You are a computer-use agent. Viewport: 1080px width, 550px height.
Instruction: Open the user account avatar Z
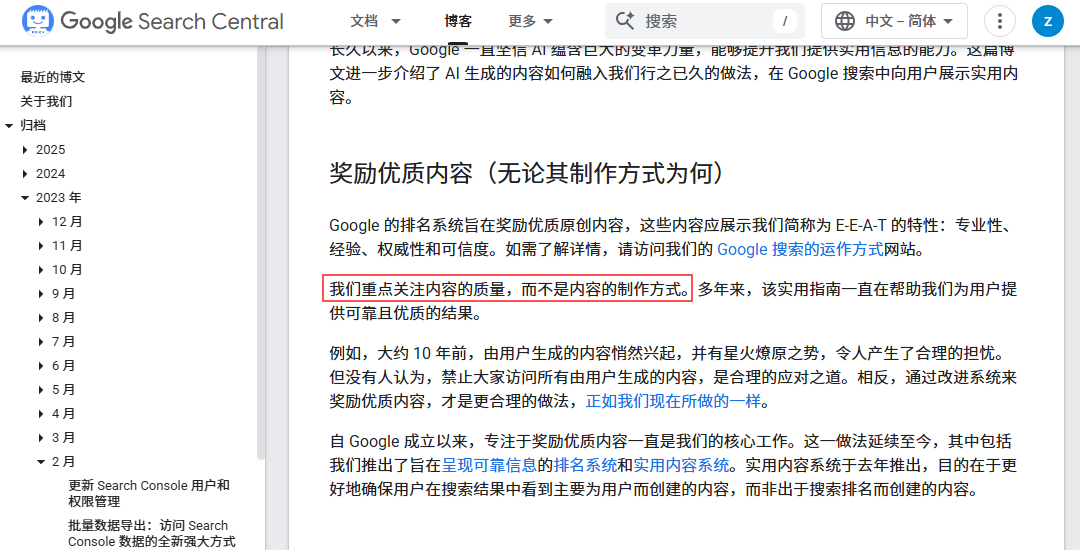1048,21
